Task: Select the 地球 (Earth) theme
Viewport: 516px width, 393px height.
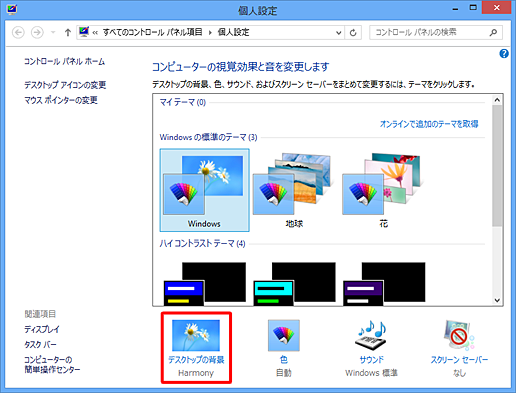Action: 294,190
